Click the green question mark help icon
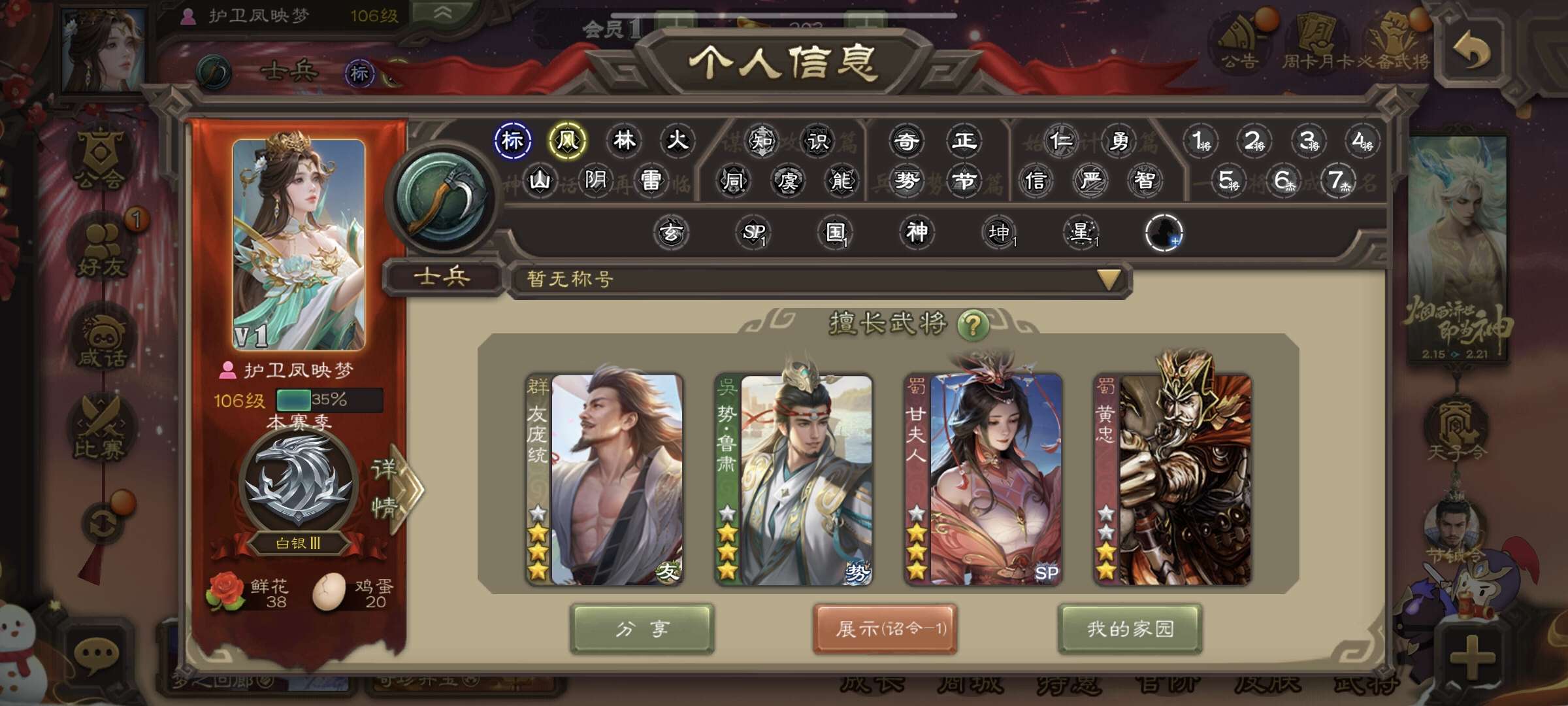This screenshot has width=1568, height=706. (x=973, y=324)
